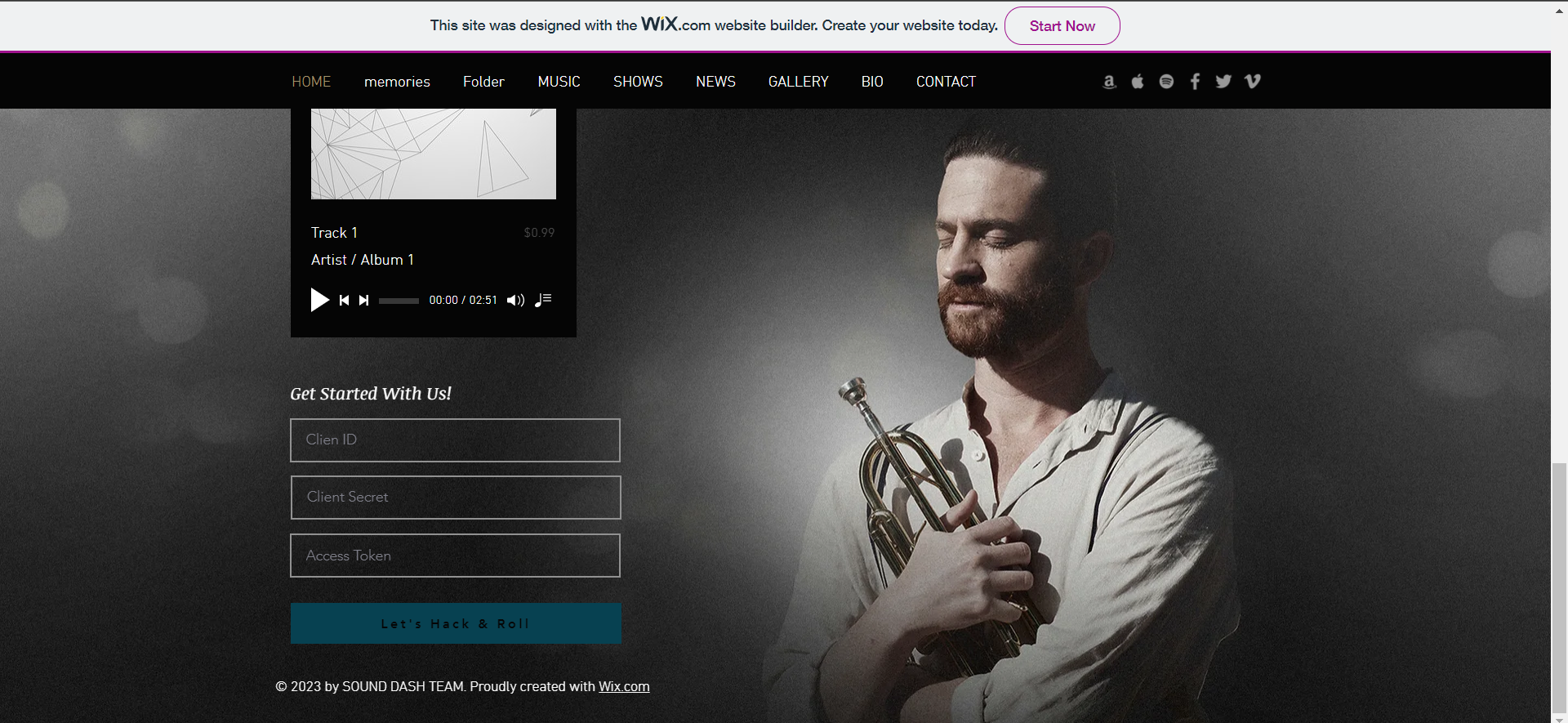Image resolution: width=1568 pixels, height=723 pixels.
Task: Click the Let's Hack & Roll button
Action: (456, 623)
